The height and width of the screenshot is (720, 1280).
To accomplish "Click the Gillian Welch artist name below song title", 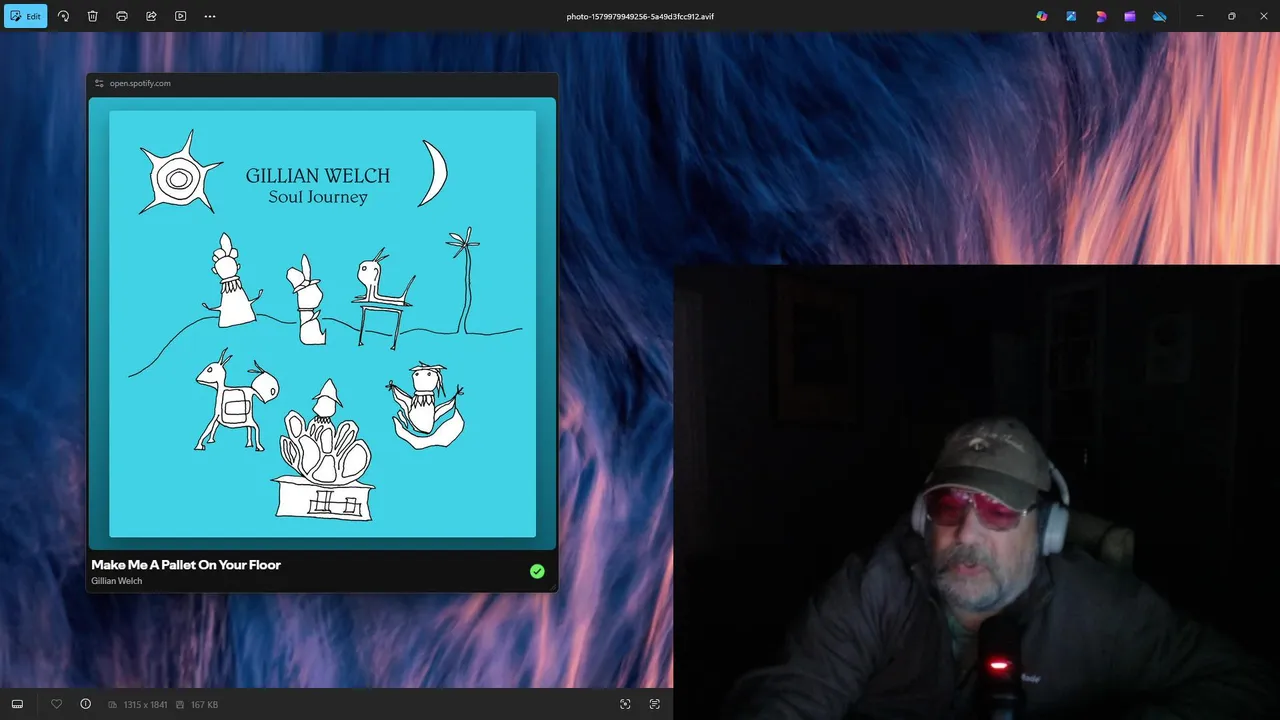I will coord(117,581).
